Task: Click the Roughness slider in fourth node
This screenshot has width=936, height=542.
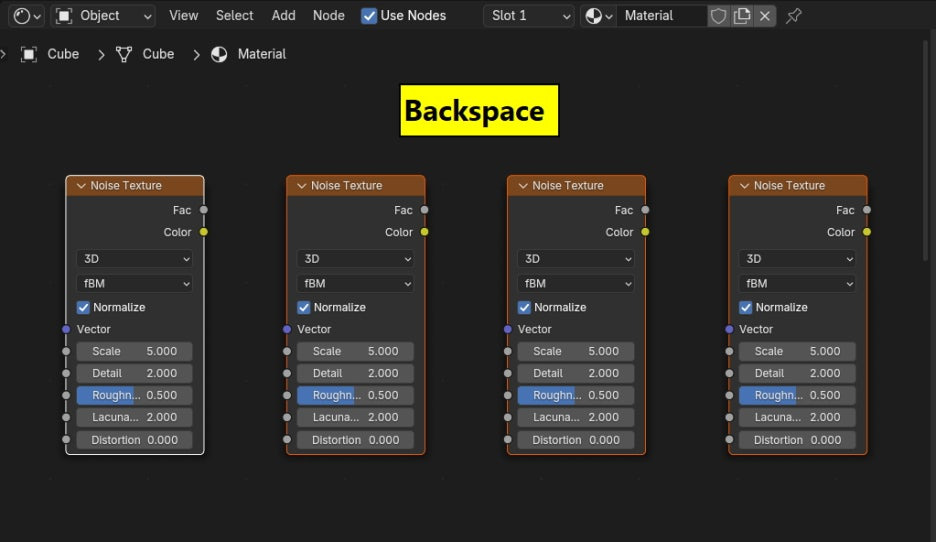Action: 798,395
